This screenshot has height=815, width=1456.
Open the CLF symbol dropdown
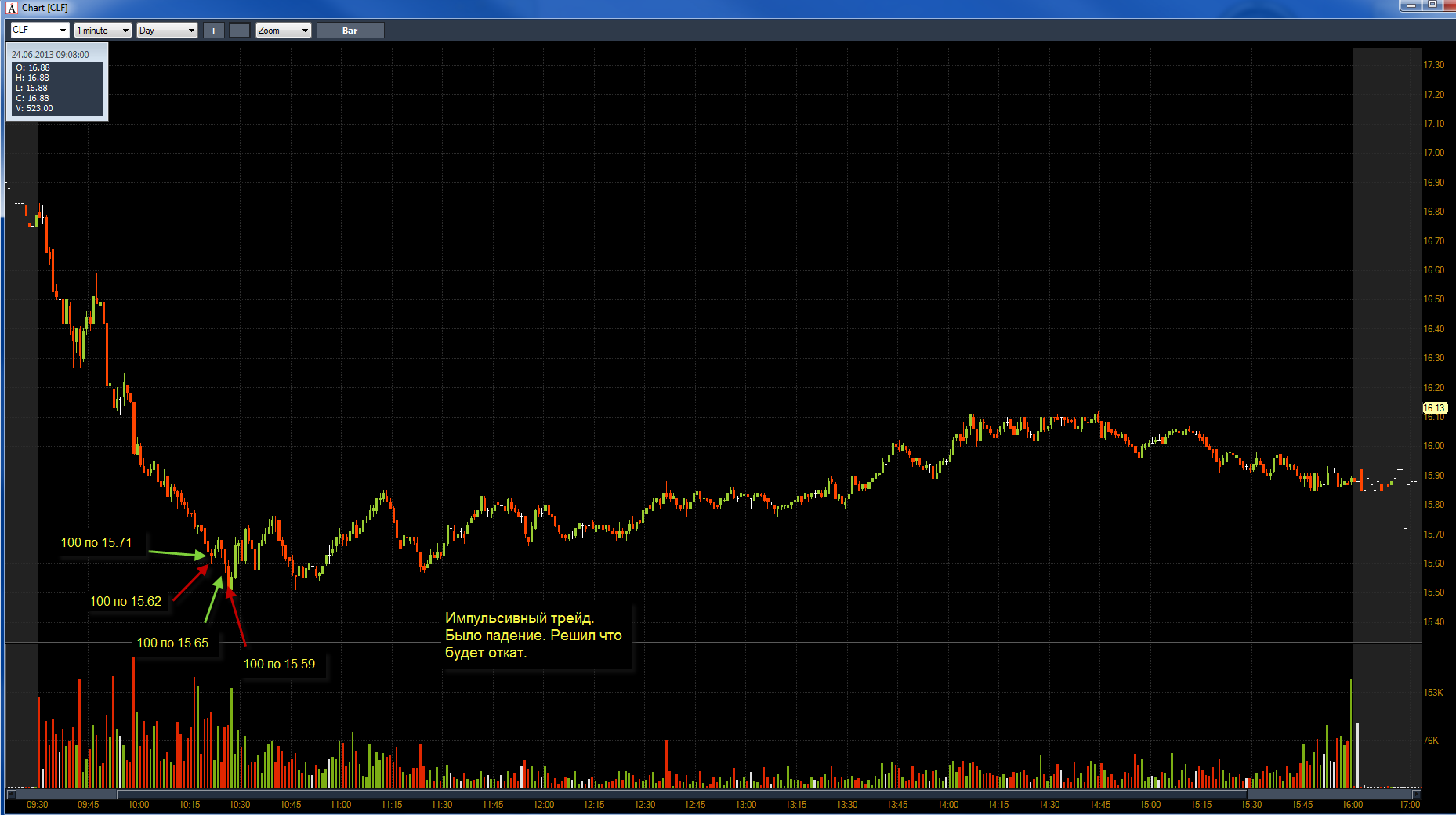(40, 31)
